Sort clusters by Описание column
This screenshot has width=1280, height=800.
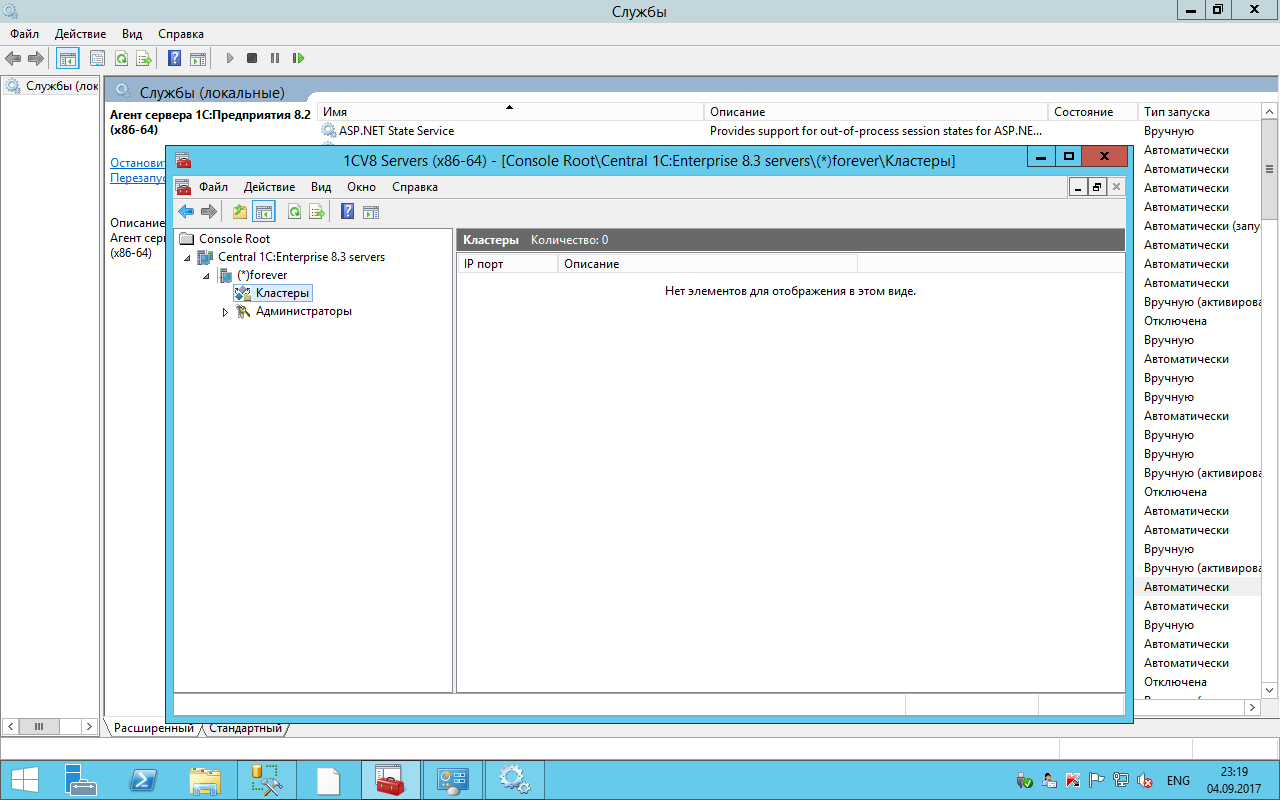click(x=708, y=264)
